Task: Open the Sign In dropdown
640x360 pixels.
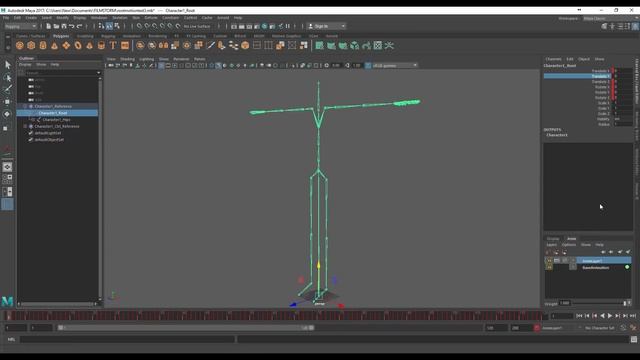Action: tap(326, 26)
